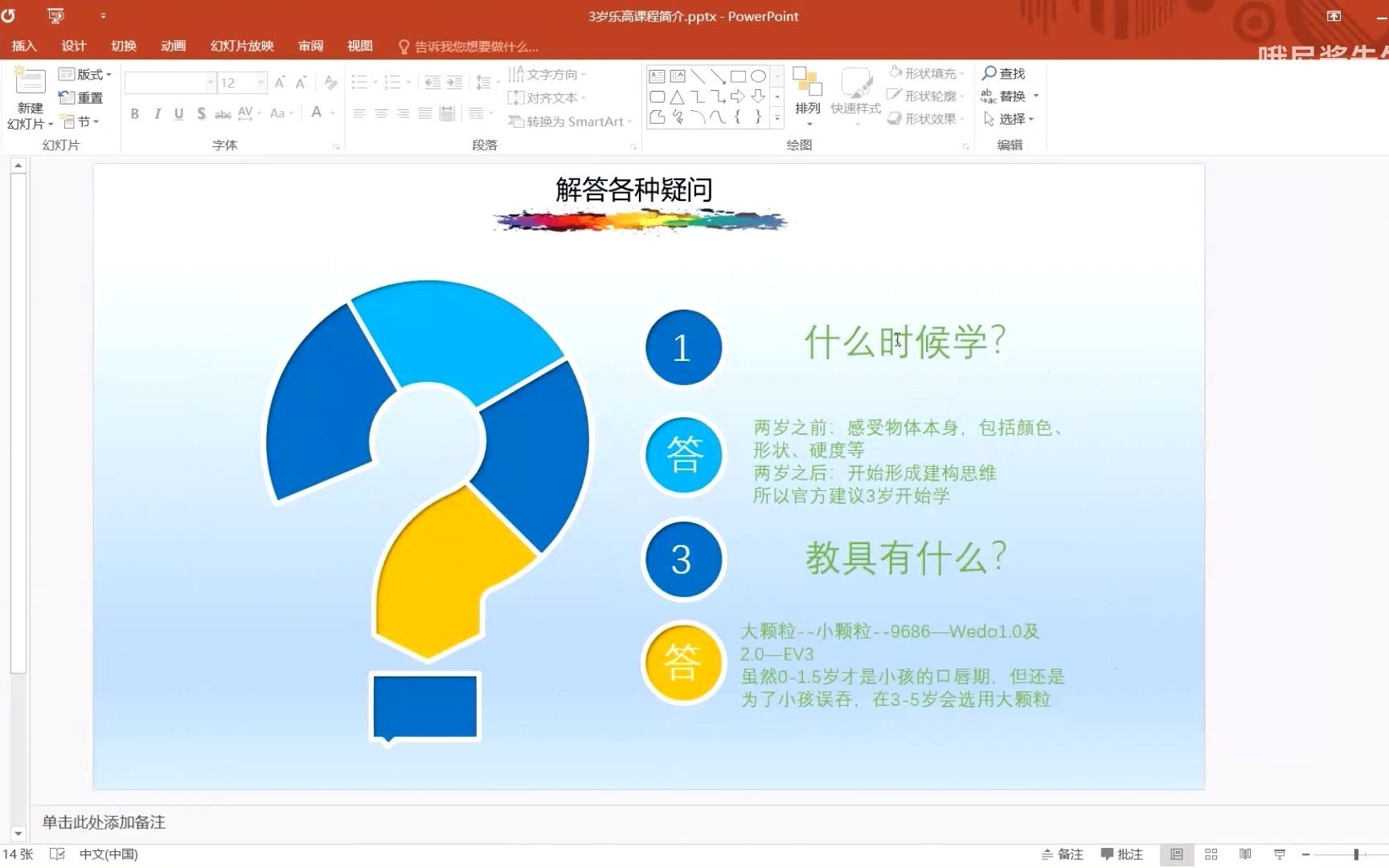
Task: Select the Right Arrow block shape
Action: coord(738,96)
